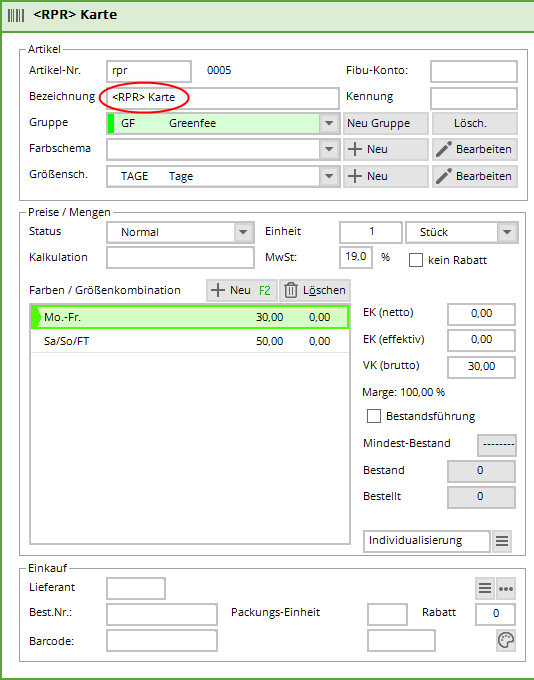Expand the Stück unit dropdown
This screenshot has width=534, height=680.
click(507, 232)
